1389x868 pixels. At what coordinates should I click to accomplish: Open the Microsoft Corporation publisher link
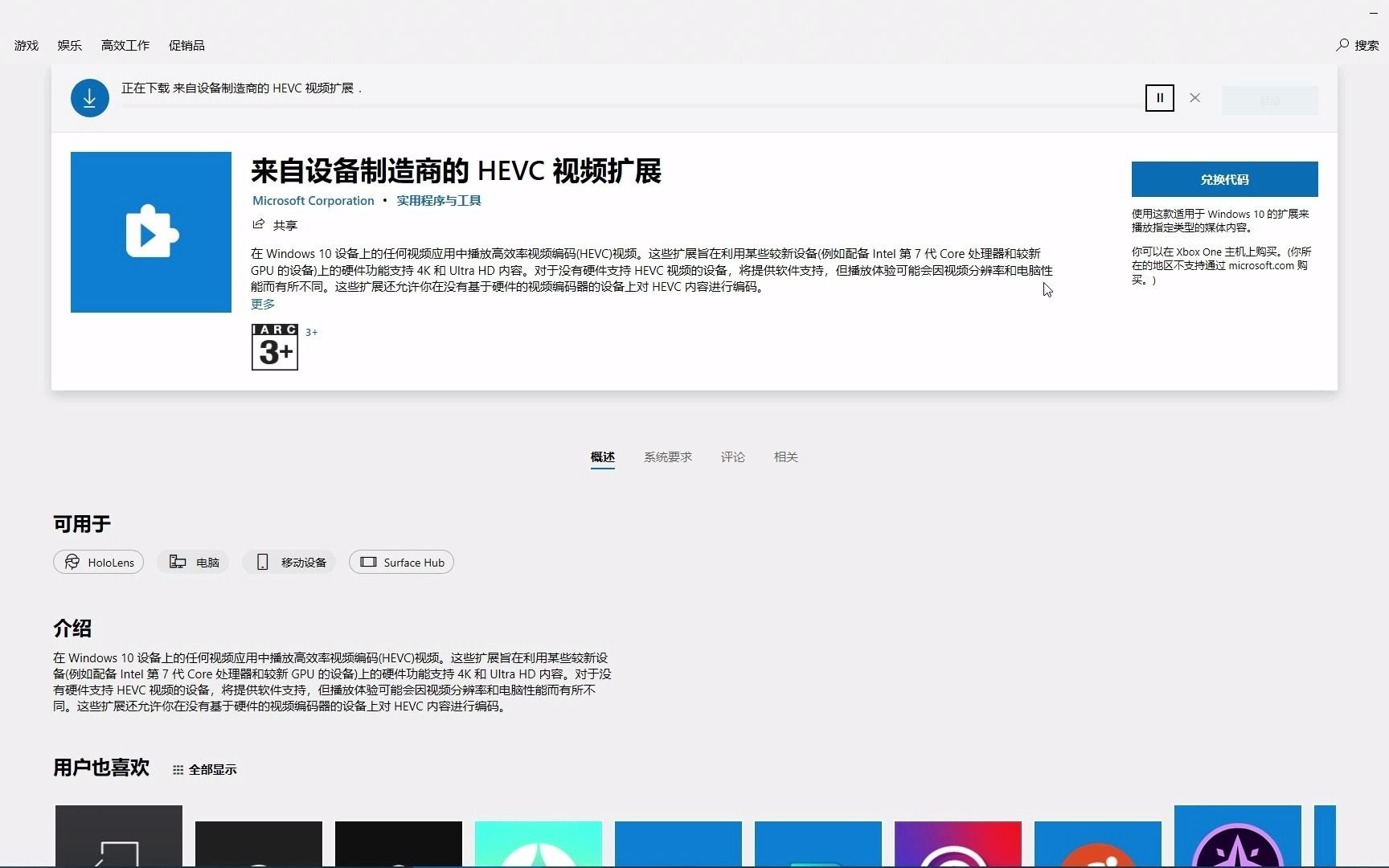coord(313,201)
